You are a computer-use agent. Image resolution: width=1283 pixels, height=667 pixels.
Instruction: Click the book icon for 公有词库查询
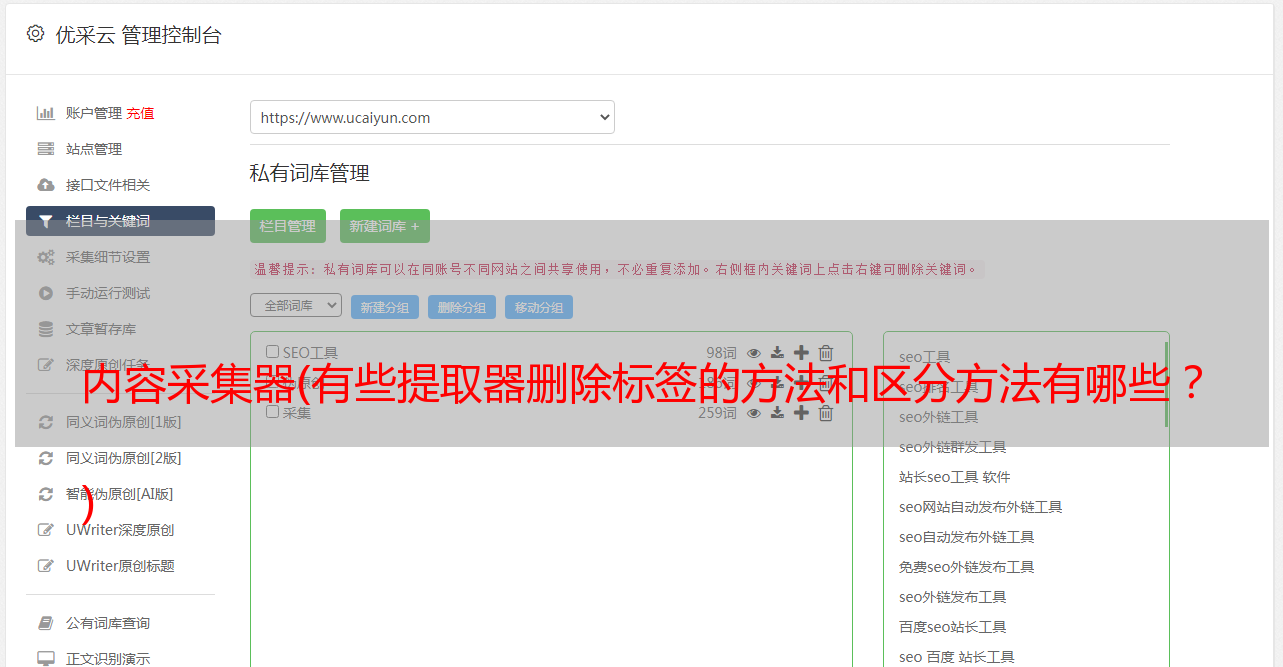click(46, 623)
